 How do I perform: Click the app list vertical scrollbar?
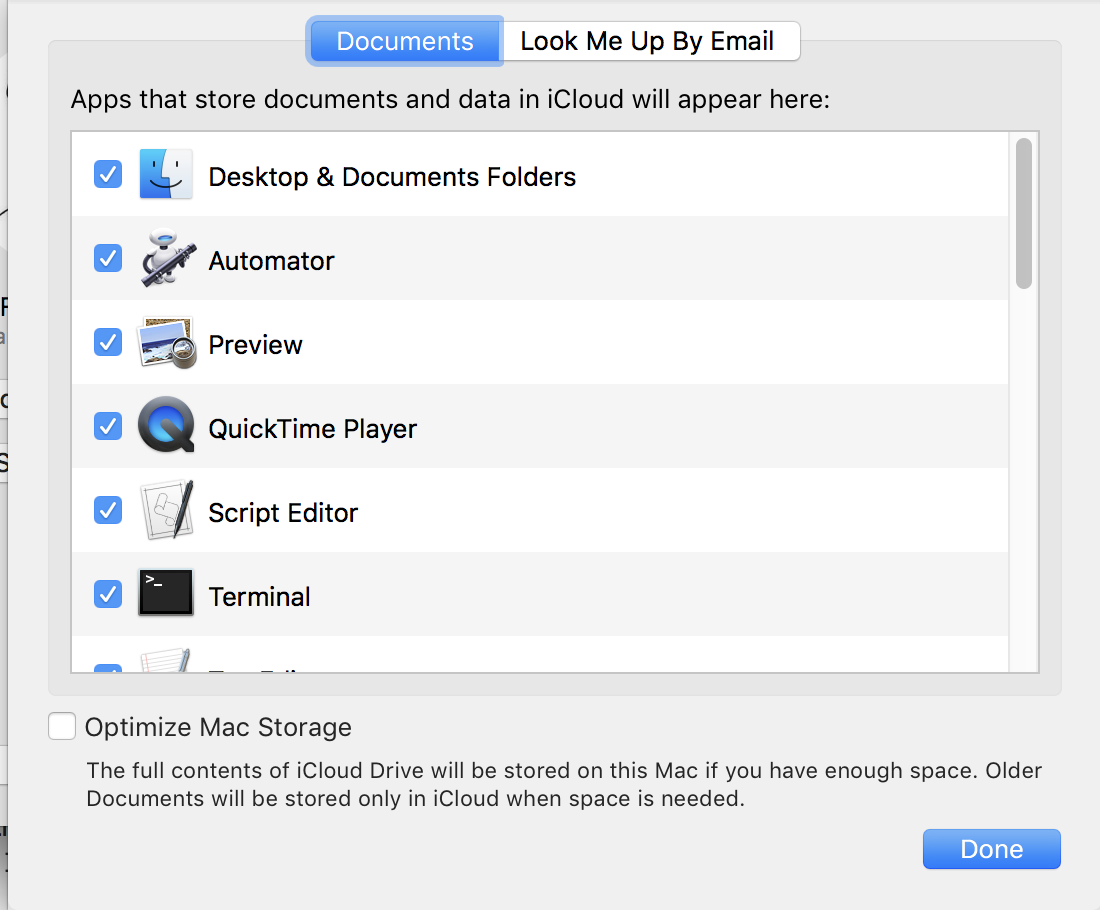point(1023,213)
